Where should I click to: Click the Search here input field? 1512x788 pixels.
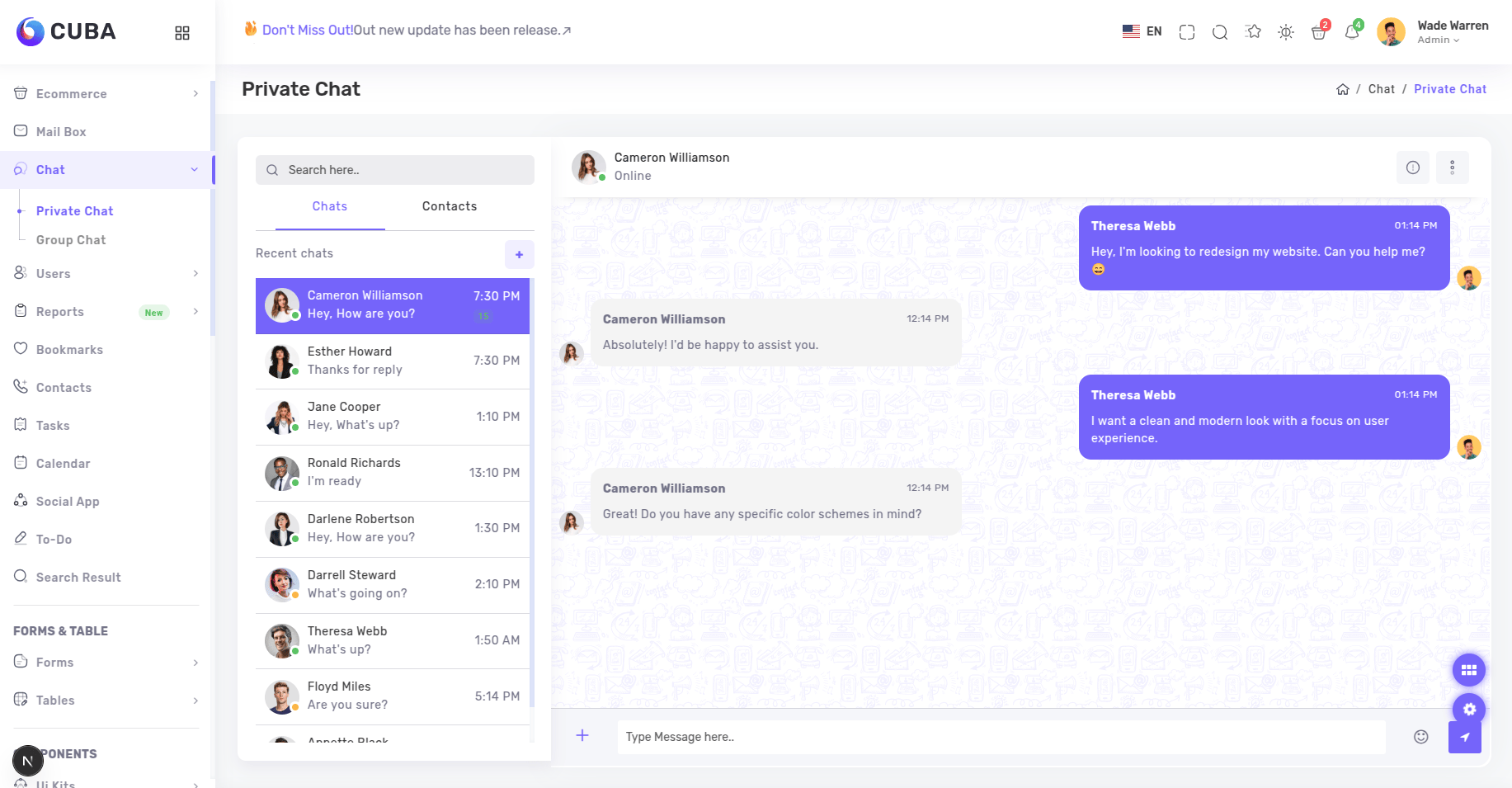click(x=395, y=170)
